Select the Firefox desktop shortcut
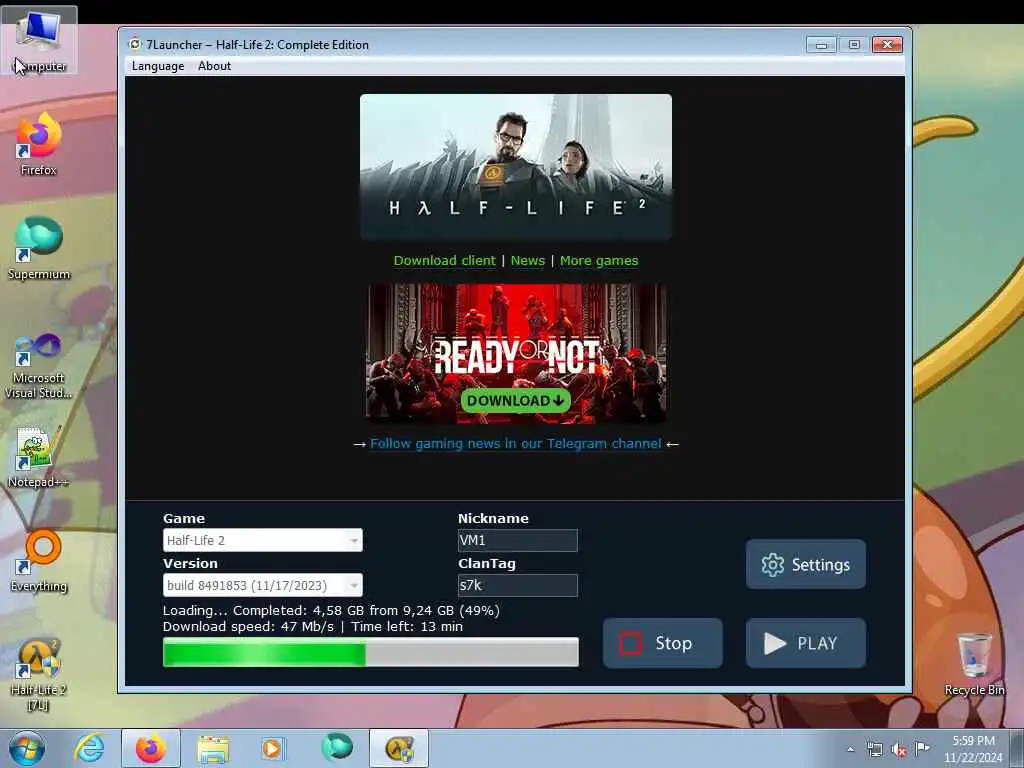 pyautogui.click(x=39, y=145)
